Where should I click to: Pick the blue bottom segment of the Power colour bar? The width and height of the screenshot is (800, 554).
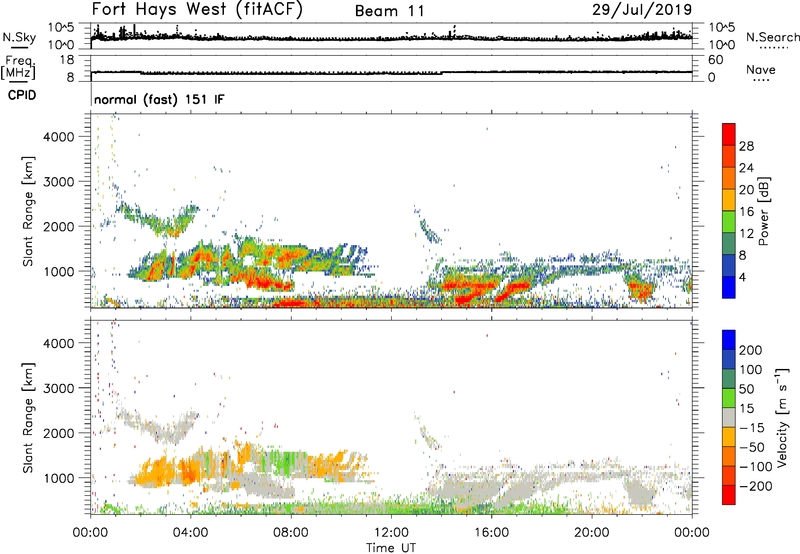729,287
